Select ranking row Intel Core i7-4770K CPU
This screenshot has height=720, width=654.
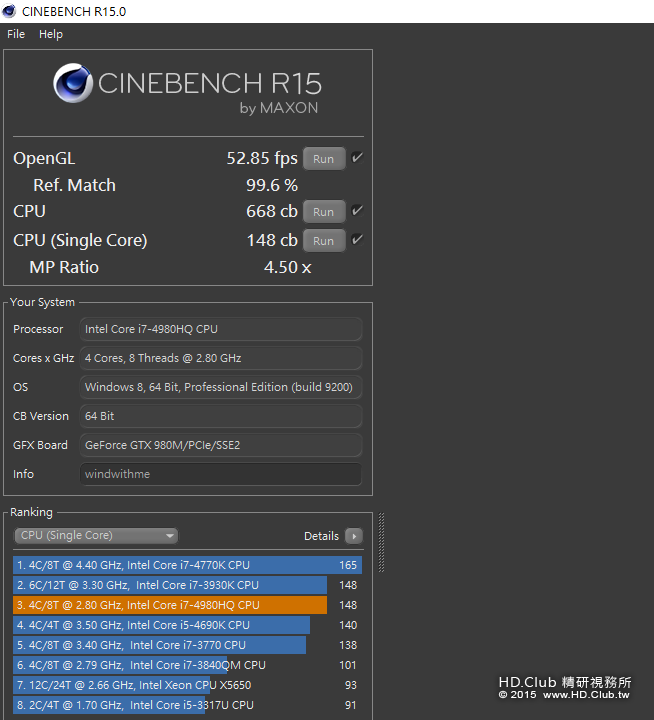point(187,565)
